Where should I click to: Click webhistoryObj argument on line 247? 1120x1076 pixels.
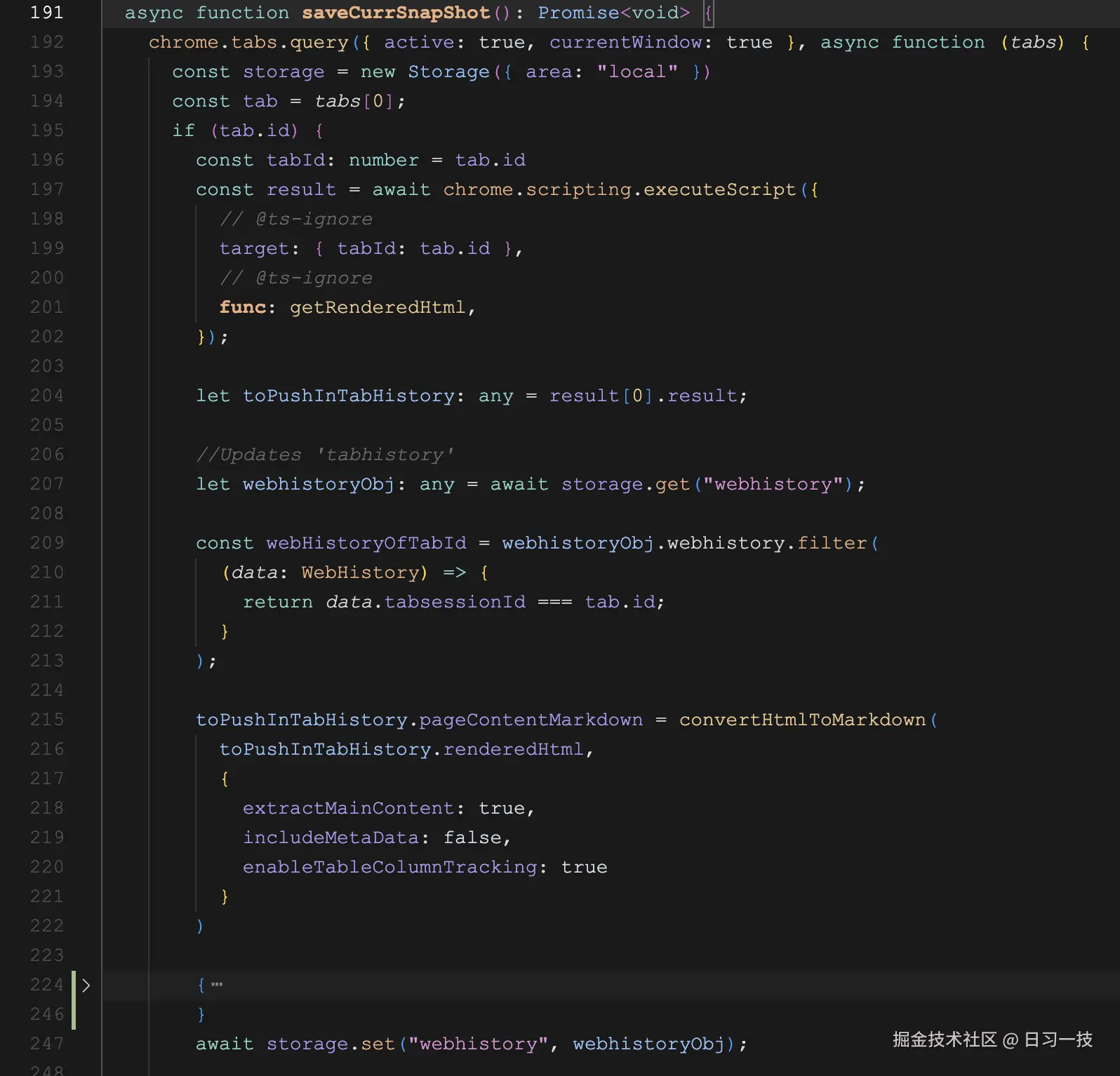pyautogui.click(x=649, y=1044)
